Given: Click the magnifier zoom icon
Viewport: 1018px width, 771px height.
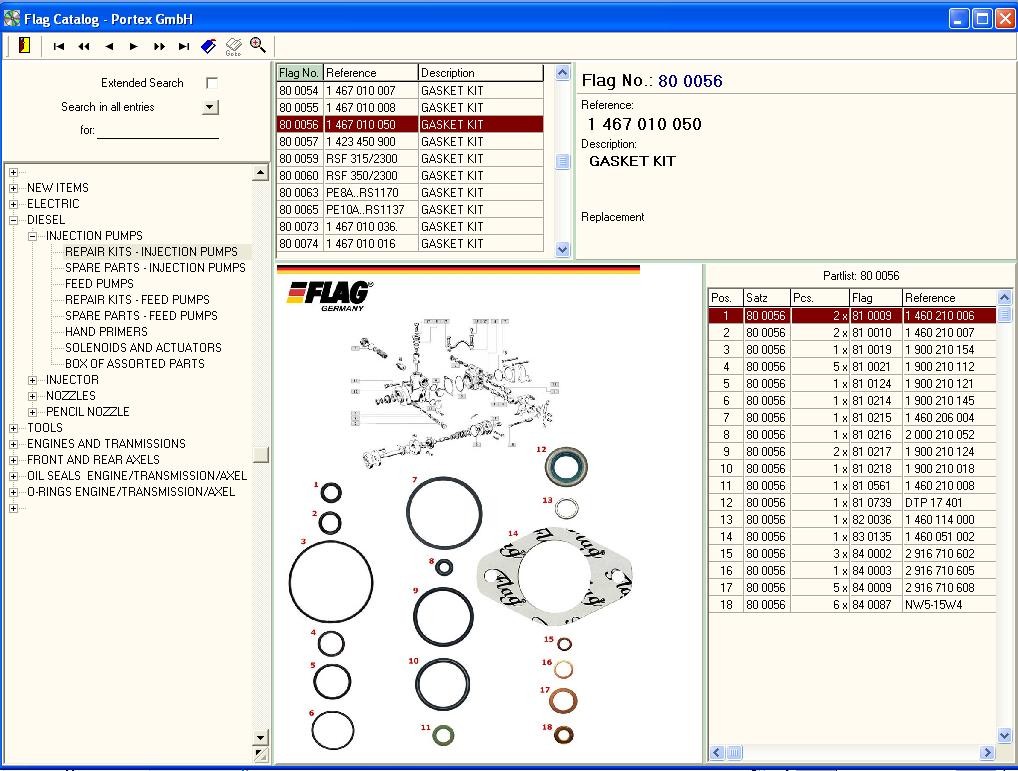Looking at the screenshot, I should 258,45.
